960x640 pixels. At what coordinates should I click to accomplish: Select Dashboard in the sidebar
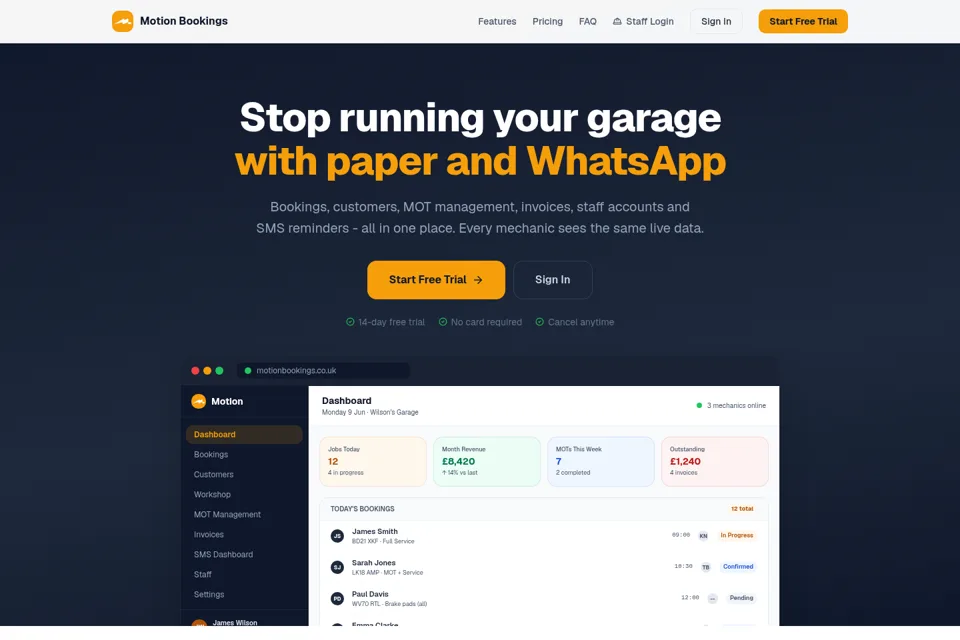pyautogui.click(x=244, y=434)
